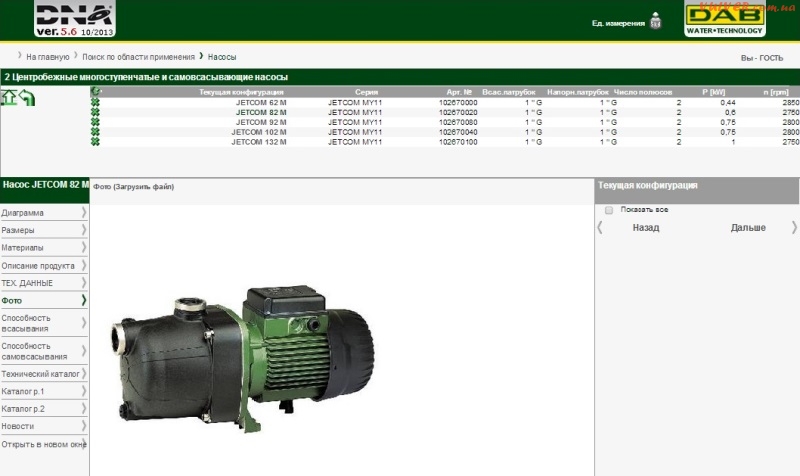Viewport: 800px width, 476px height.
Task: Click the DAB Water Technology logo
Action: pyautogui.click(x=724, y=19)
